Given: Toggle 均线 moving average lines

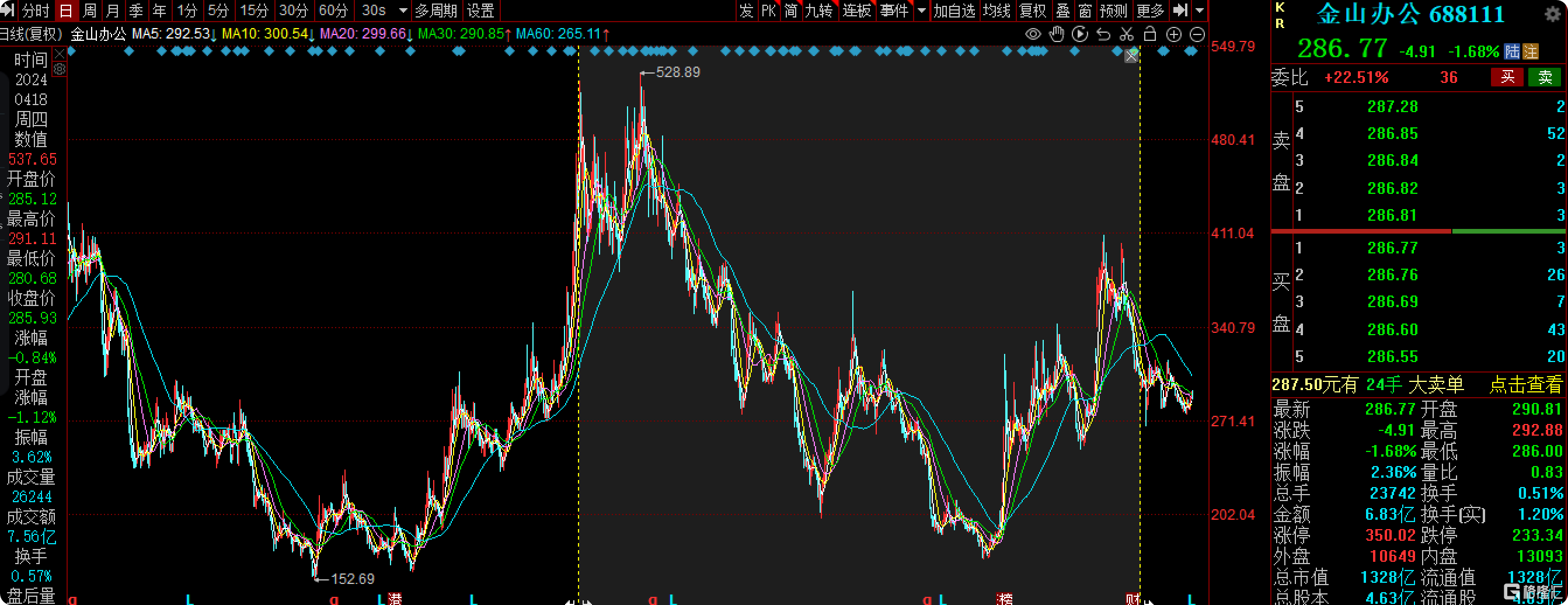Looking at the screenshot, I should [996, 11].
